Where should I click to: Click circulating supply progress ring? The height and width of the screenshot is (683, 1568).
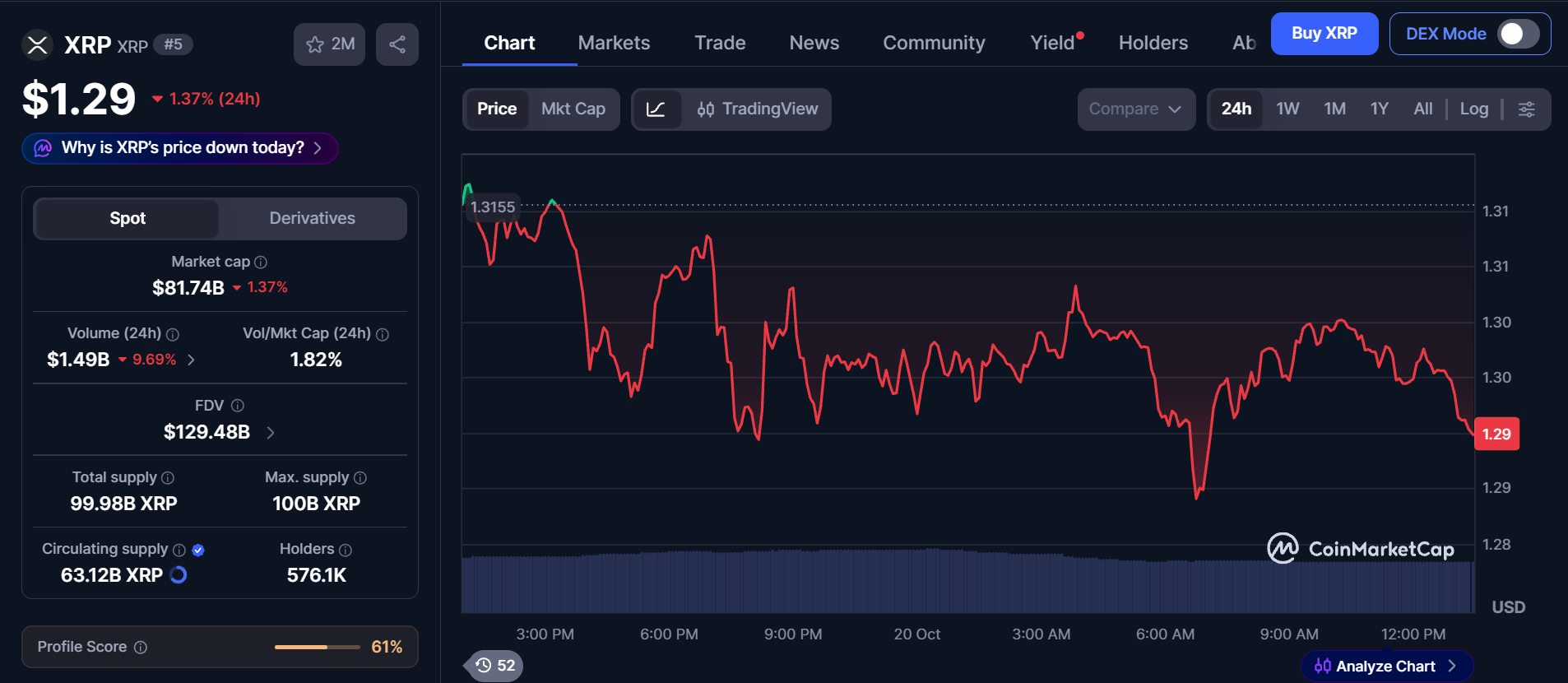tap(179, 575)
